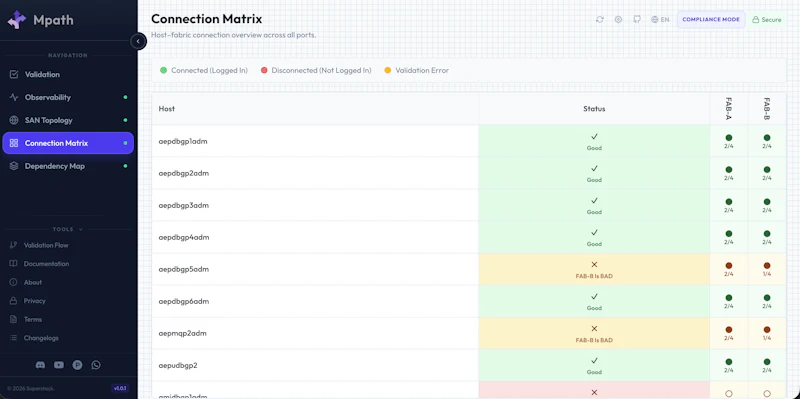Click the Changelogs list icon
The height and width of the screenshot is (399, 800).
[x=14, y=338]
